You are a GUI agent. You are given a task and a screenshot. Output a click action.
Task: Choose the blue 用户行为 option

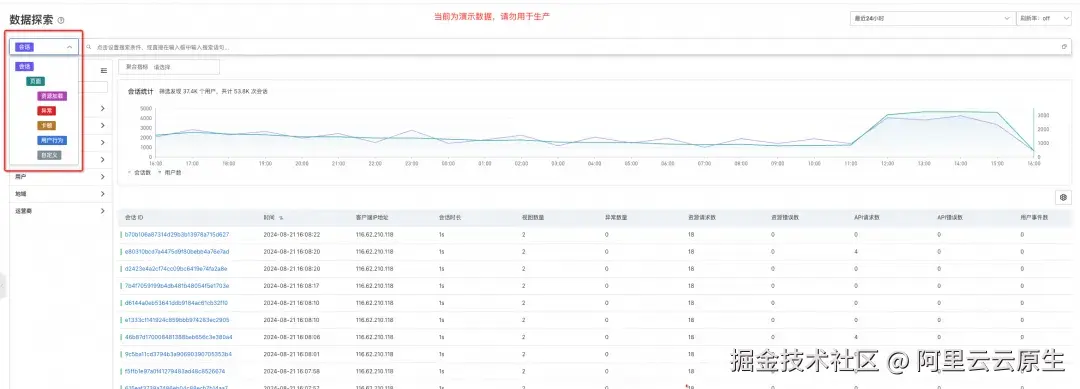pos(52,140)
